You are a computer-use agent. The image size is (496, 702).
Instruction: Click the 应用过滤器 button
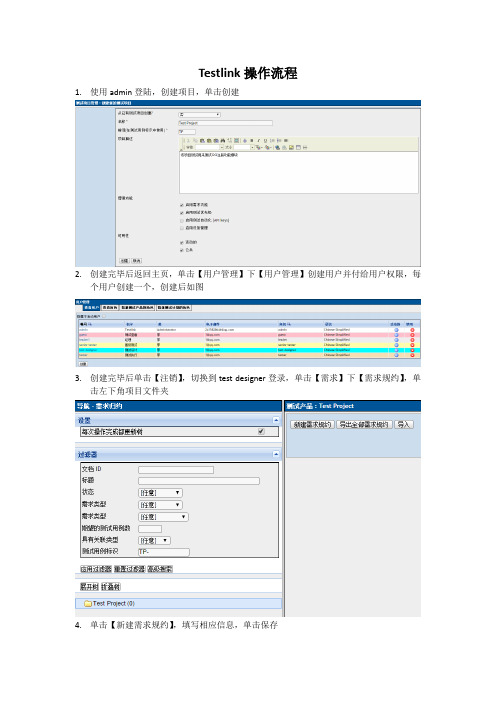pyautogui.click(x=96, y=569)
